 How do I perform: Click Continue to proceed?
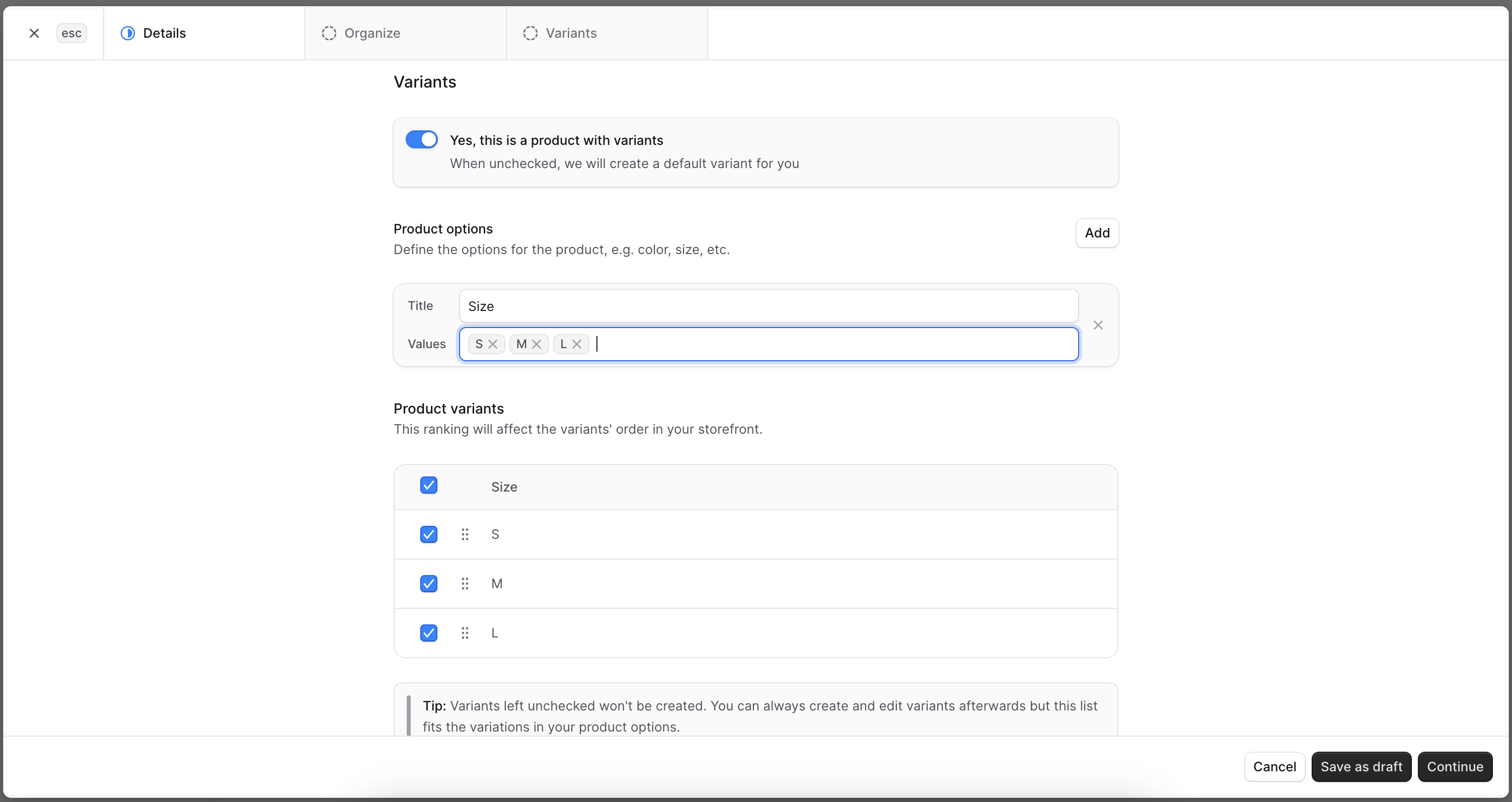pos(1455,766)
